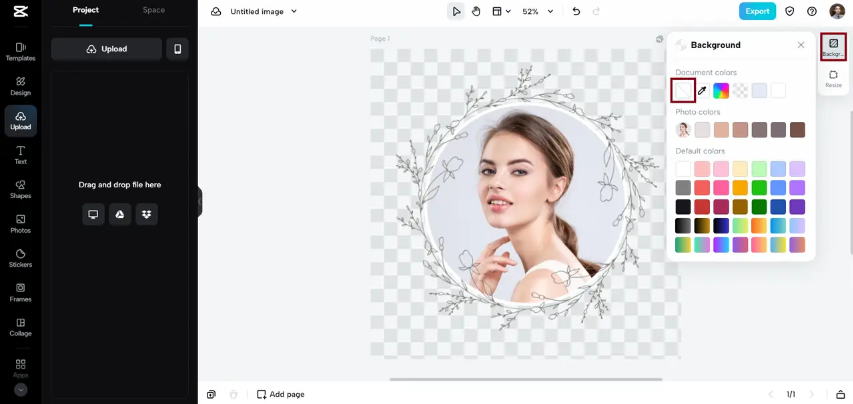The height and width of the screenshot is (404, 853).
Task: Select the black-to-white gradient swatch
Action: pyautogui.click(x=683, y=226)
